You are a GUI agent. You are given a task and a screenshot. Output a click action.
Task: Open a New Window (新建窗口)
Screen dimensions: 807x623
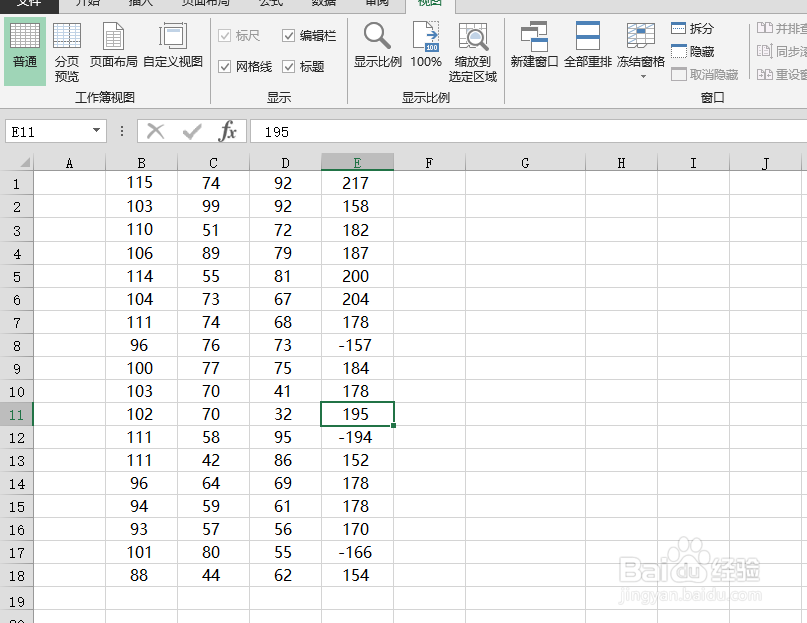point(534,45)
